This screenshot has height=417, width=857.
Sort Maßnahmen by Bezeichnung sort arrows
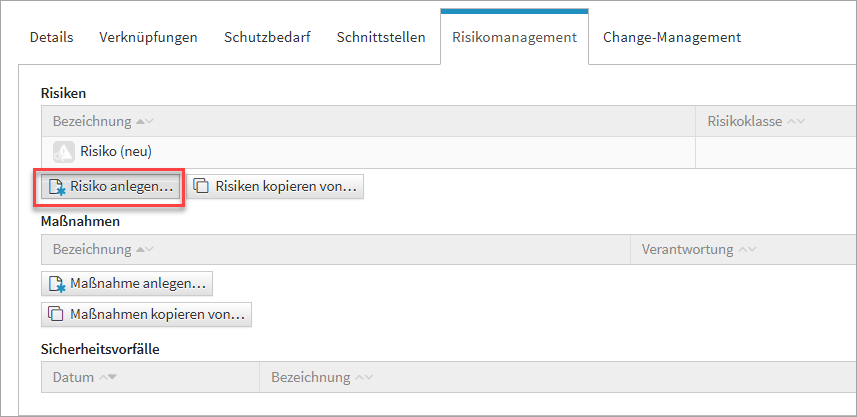[x=144, y=250]
